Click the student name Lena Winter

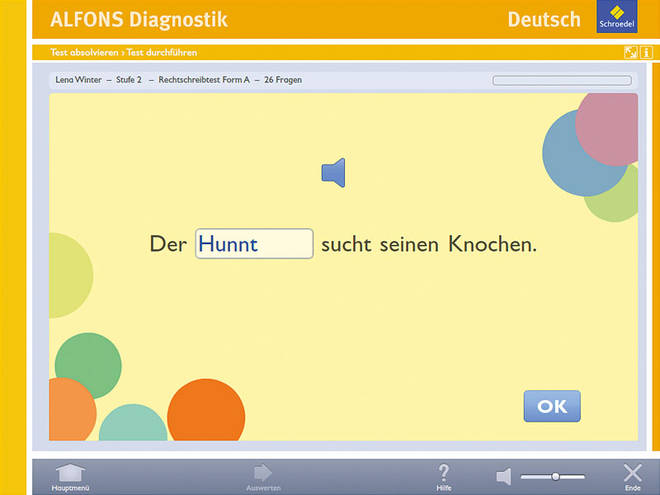pos(78,80)
